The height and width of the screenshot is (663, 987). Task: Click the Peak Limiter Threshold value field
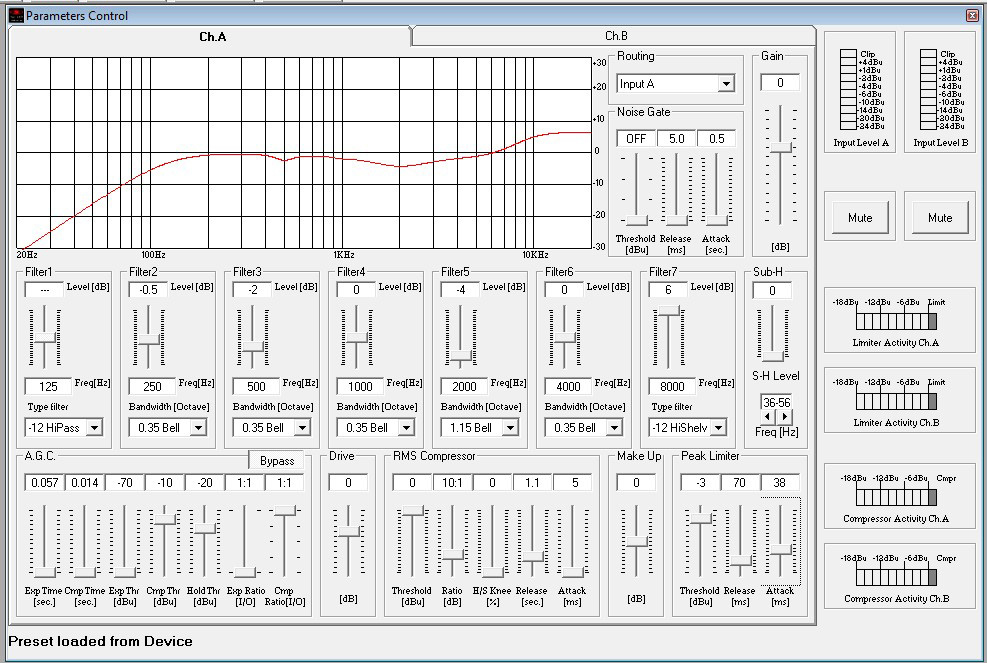point(699,483)
